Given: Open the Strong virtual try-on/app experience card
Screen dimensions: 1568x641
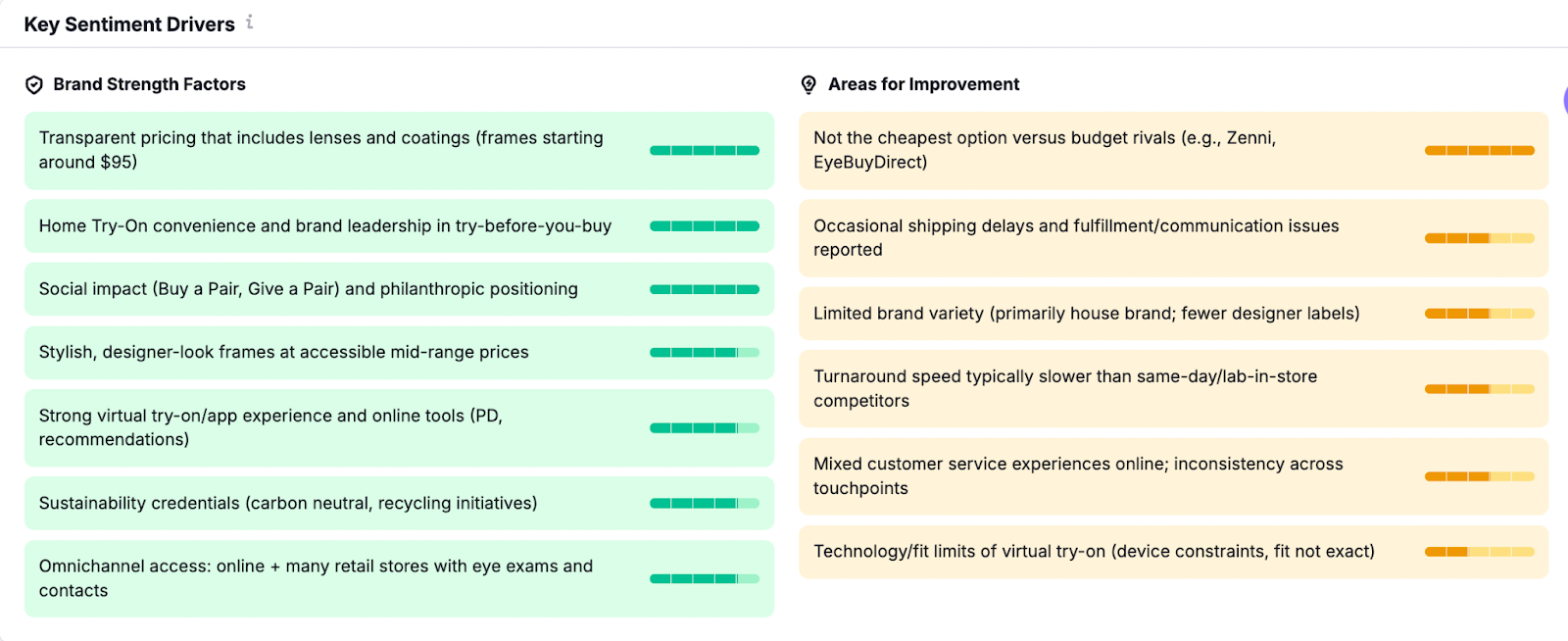Looking at the screenshot, I should [270, 427].
